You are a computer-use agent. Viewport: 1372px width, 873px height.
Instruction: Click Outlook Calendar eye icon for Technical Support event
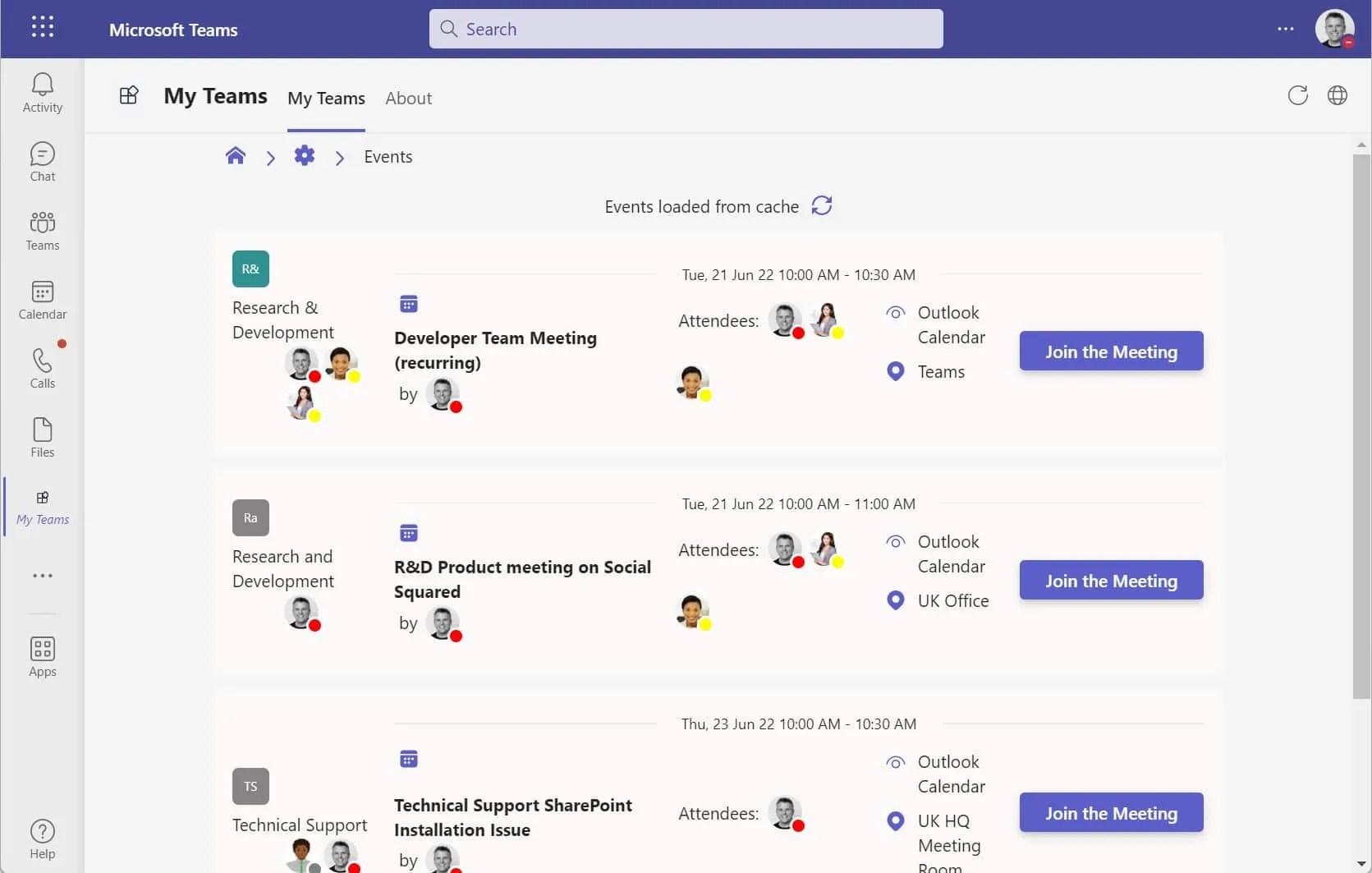(896, 762)
